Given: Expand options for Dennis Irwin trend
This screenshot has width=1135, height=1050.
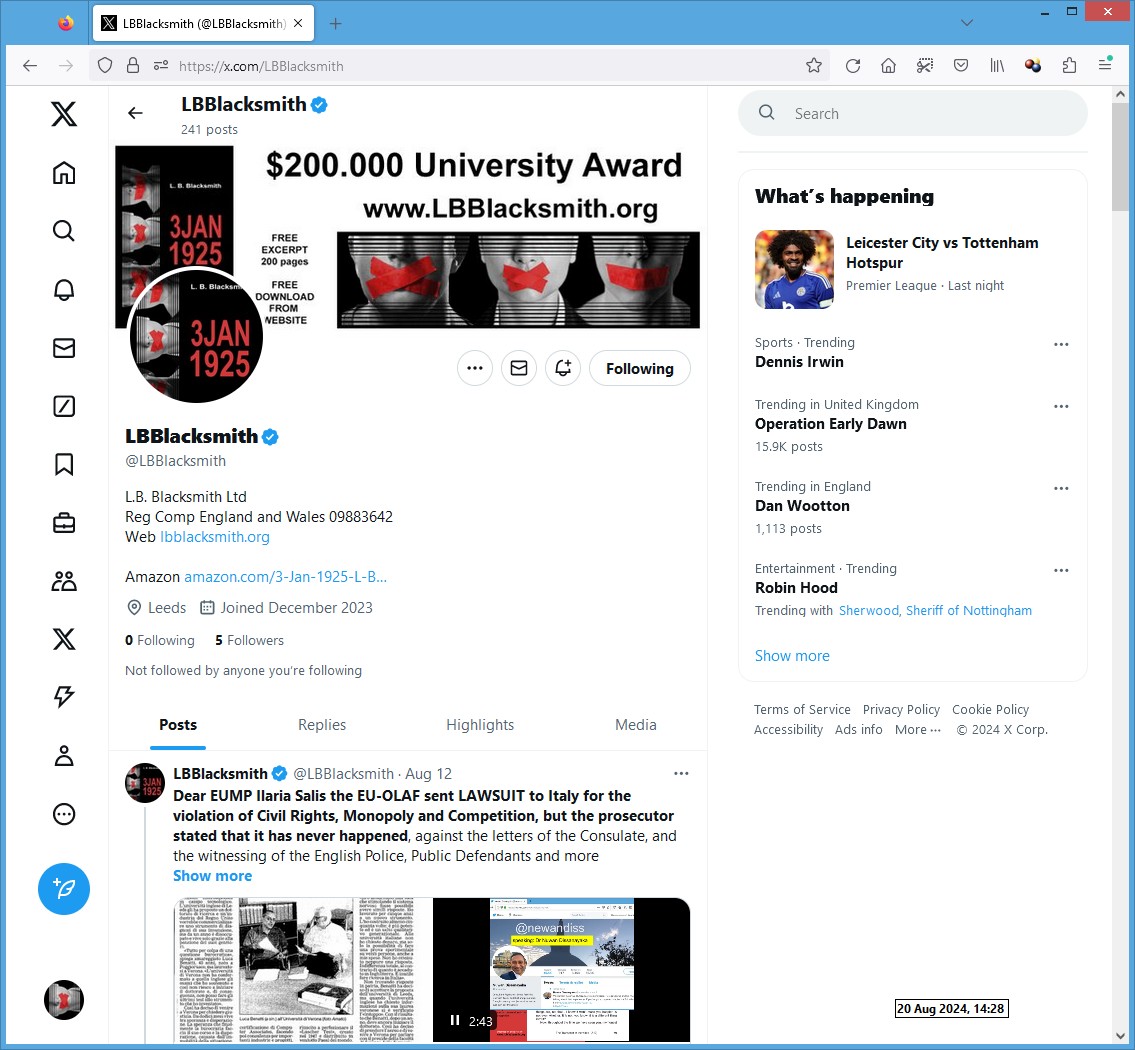Looking at the screenshot, I should [1061, 345].
